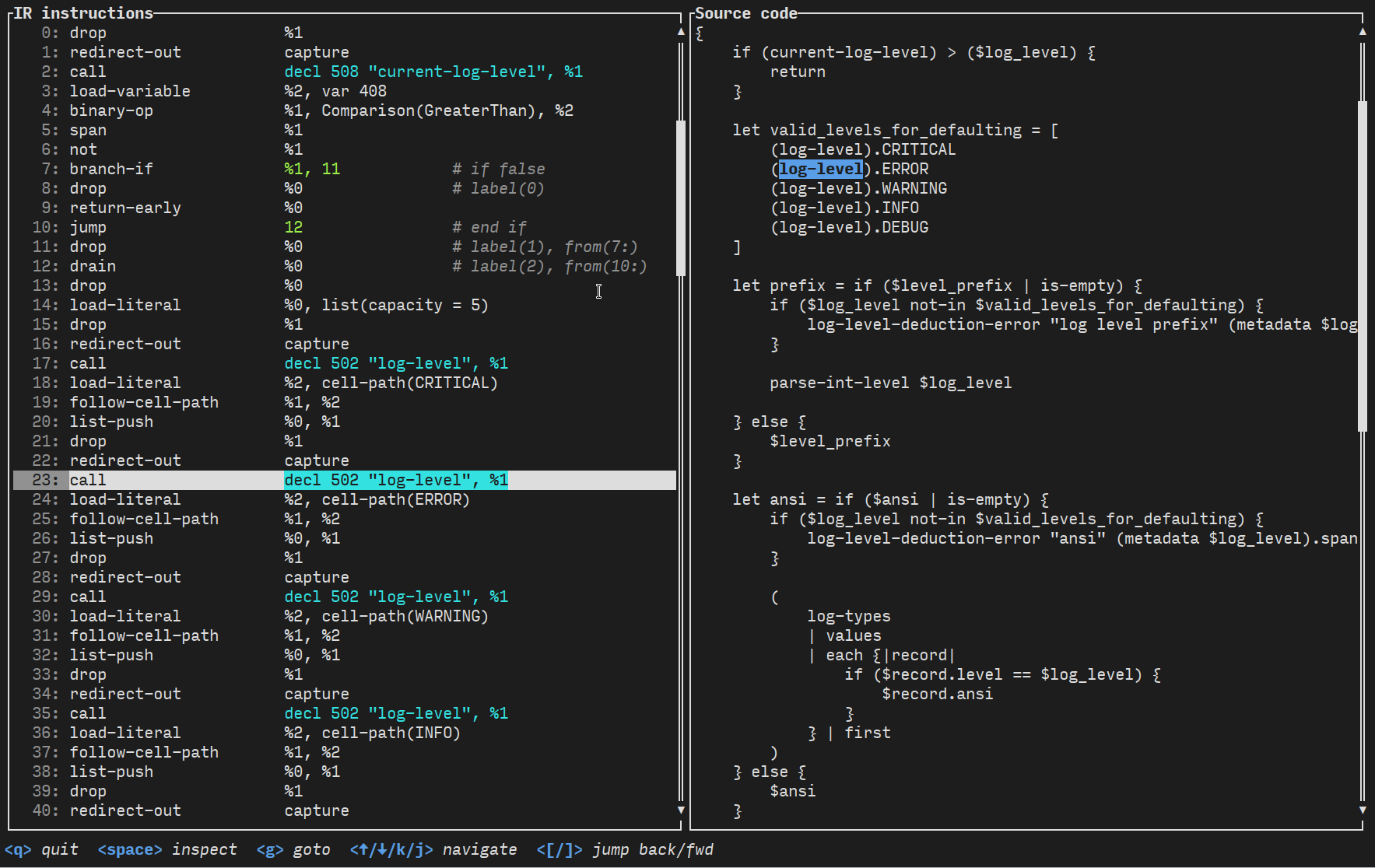Click the '$level_prefix' else-branch line
This screenshot has width=1375, height=868.
830,441
